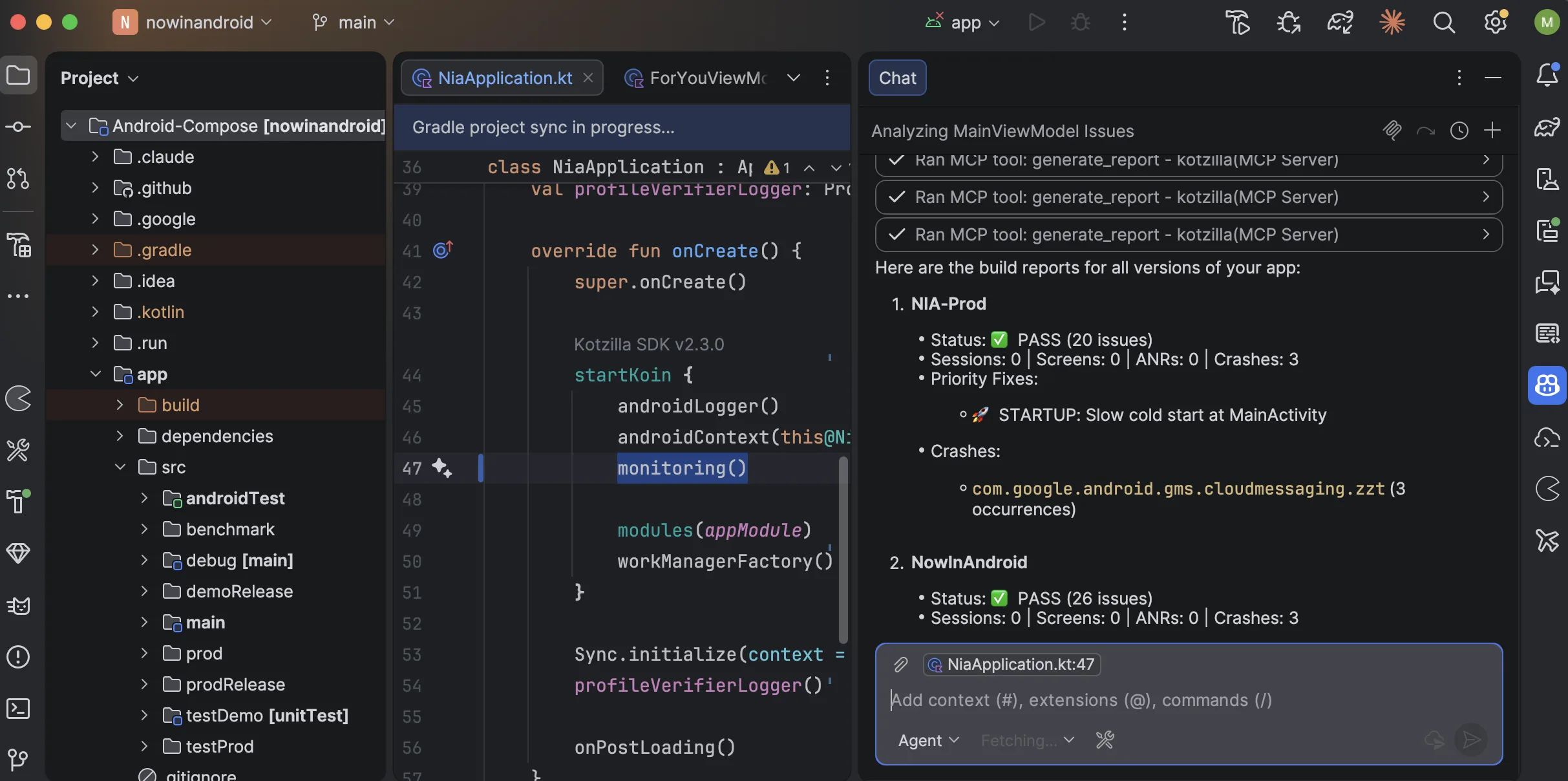1568x781 pixels.
Task: Open the orange AI sparkle assistant icon
Action: [x=1392, y=23]
